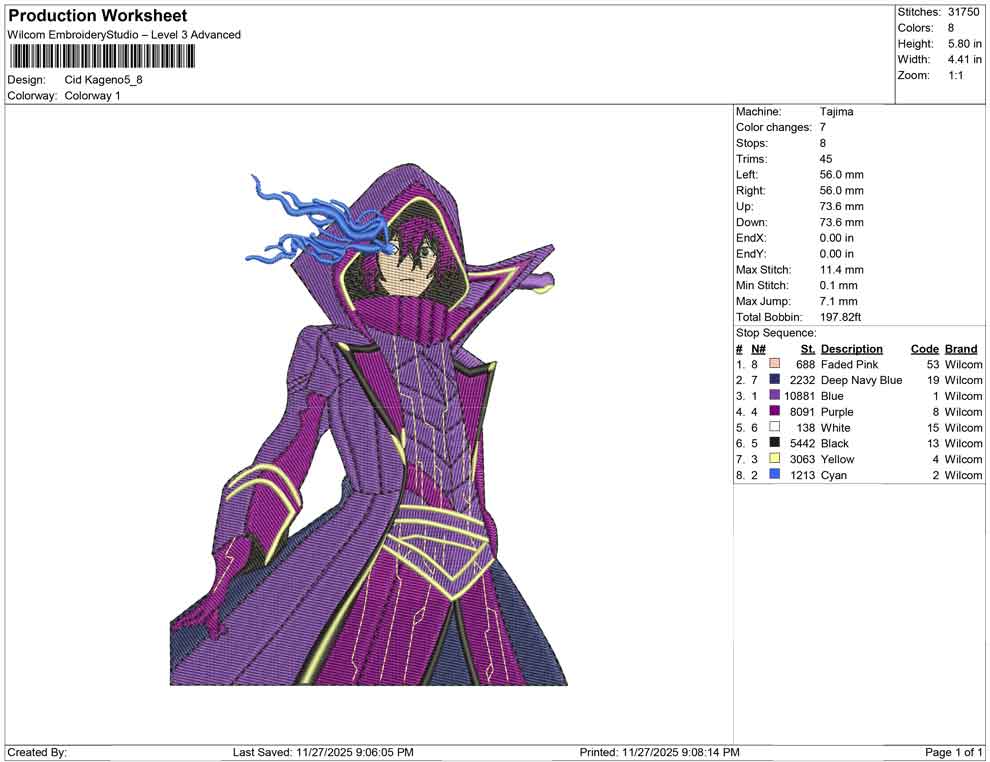Screen dimensions: 990x762
Task: Click the Up value 73.6 mm
Action: pyautogui.click(x=842, y=206)
